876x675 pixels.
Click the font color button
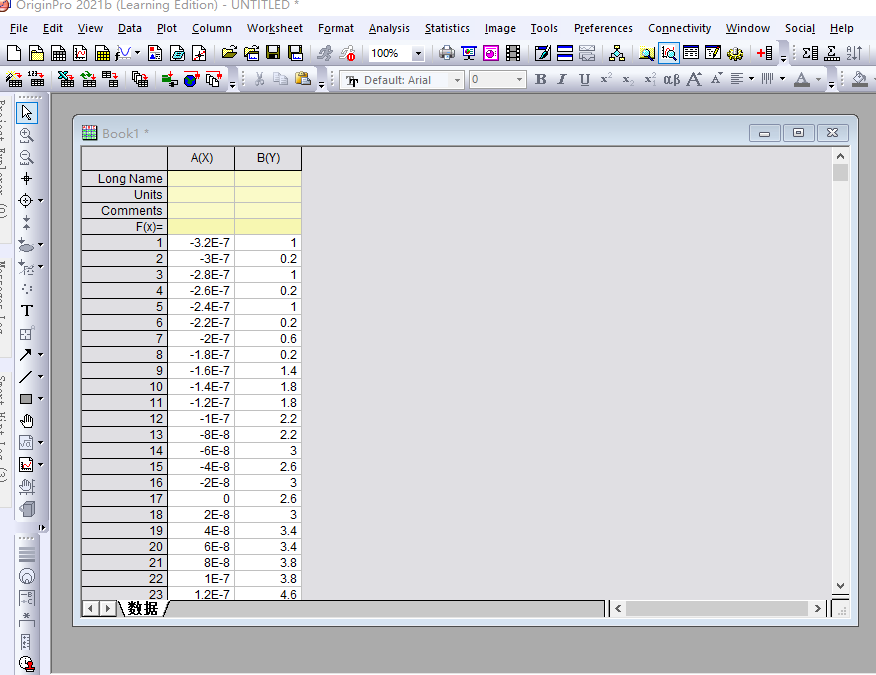click(801, 79)
